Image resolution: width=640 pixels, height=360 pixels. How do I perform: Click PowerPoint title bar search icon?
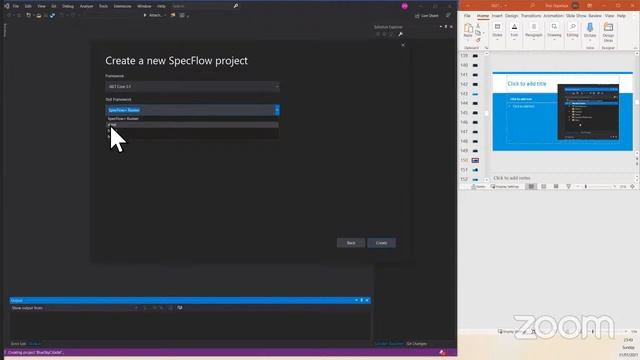[x=532, y=6]
